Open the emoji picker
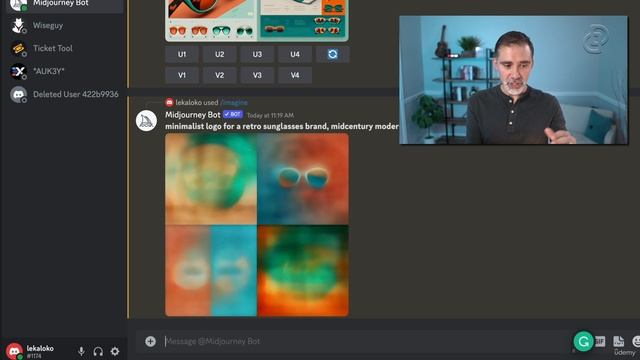The height and width of the screenshot is (360, 640). click(636, 341)
